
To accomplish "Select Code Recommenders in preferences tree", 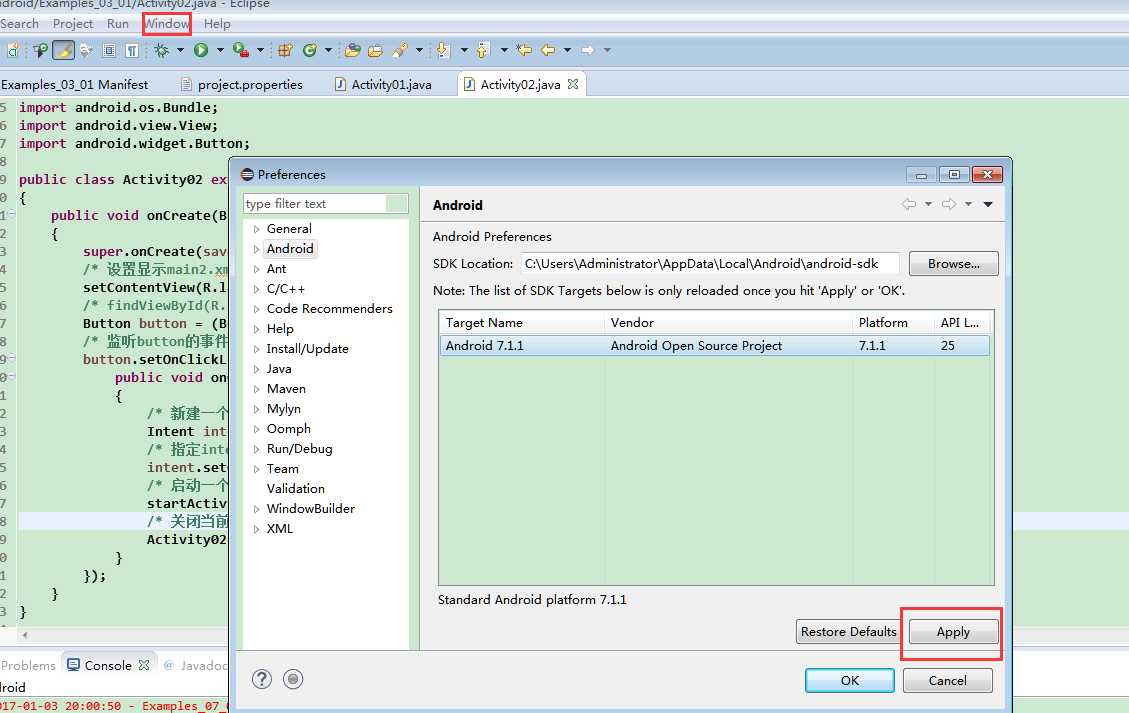I will click(x=329, y=308).
